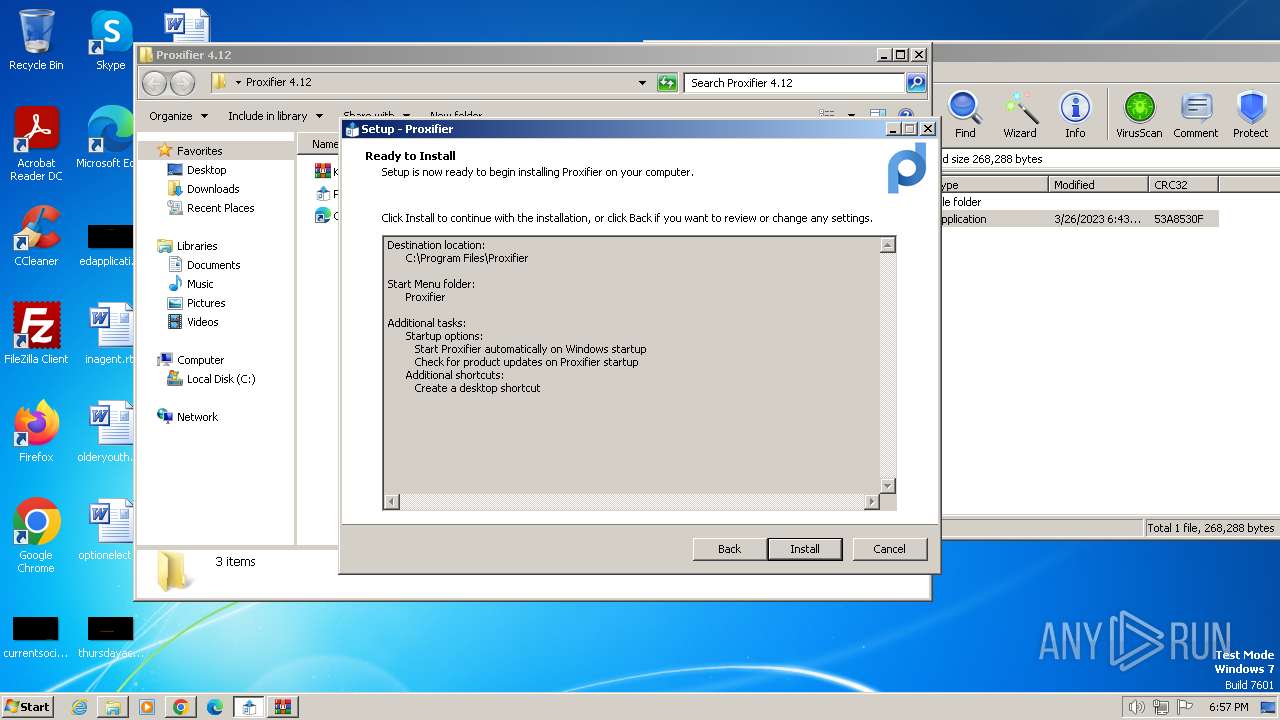This screenshot has width=1280, height=720.
Task: Click the summary box scroll-up arrow
Action: point(887,245)
